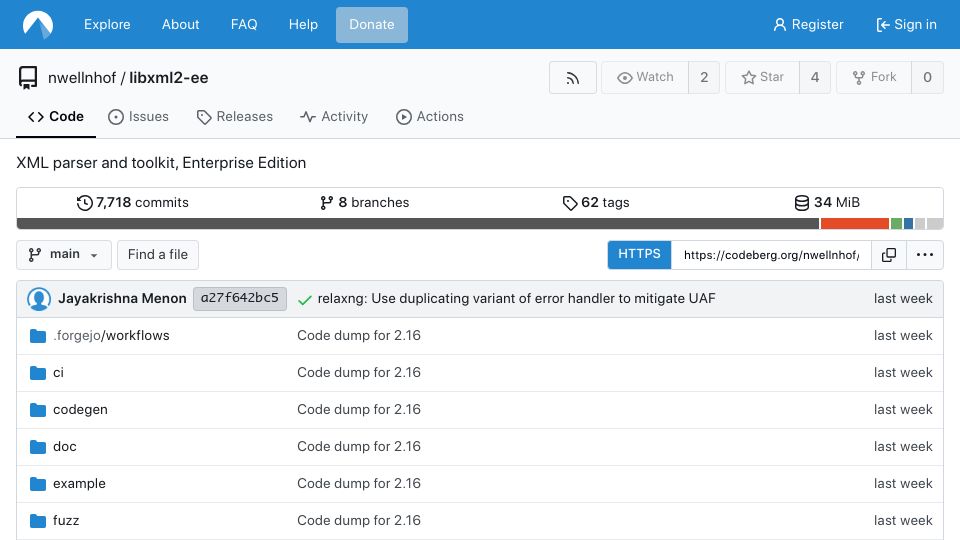This screenshot has width=960, height=540.
Task: Click Find a file button
Action: pyautogui.click(x=158, y=255)
